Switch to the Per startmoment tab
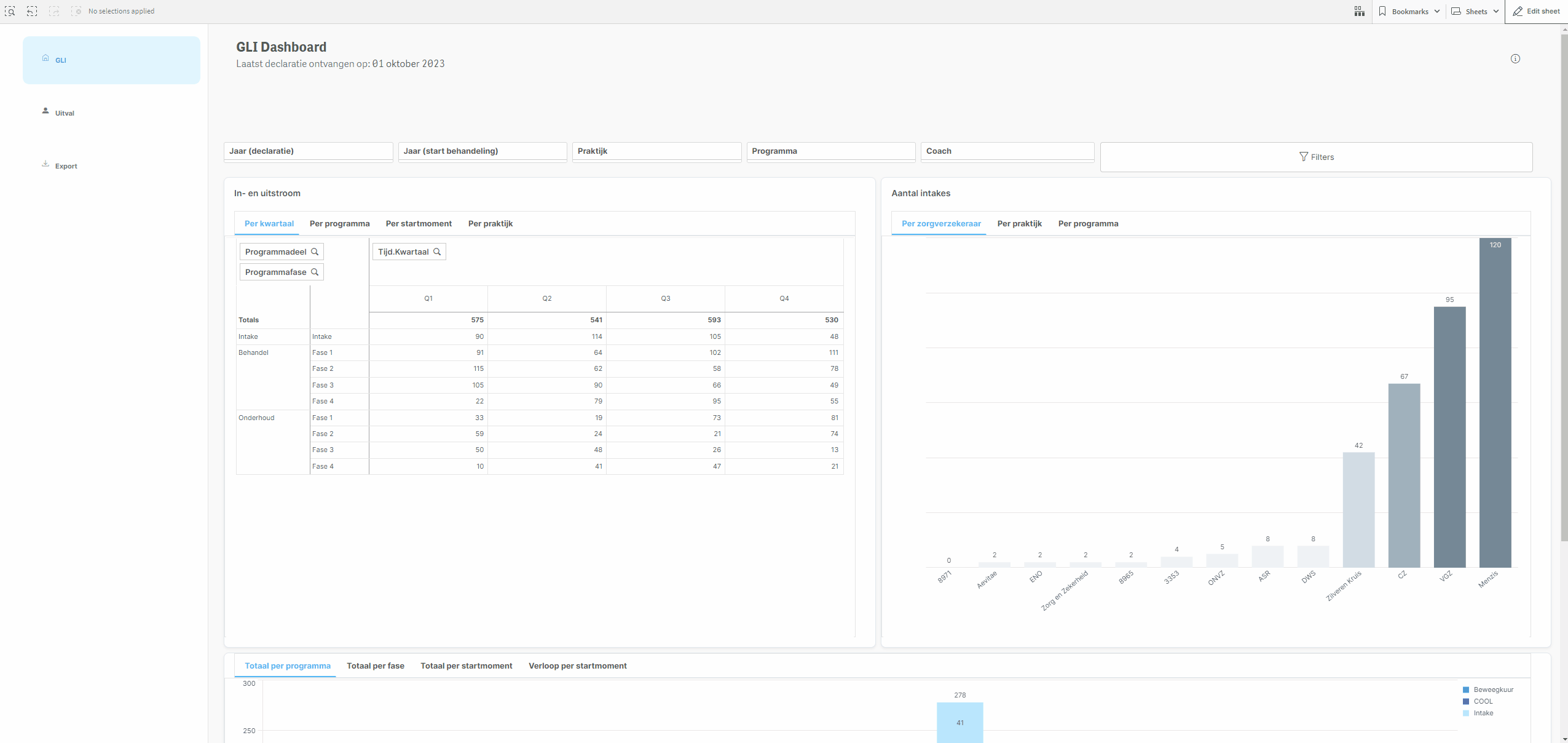This screenshot has height=743, width=1568. [x=419, y=223]
